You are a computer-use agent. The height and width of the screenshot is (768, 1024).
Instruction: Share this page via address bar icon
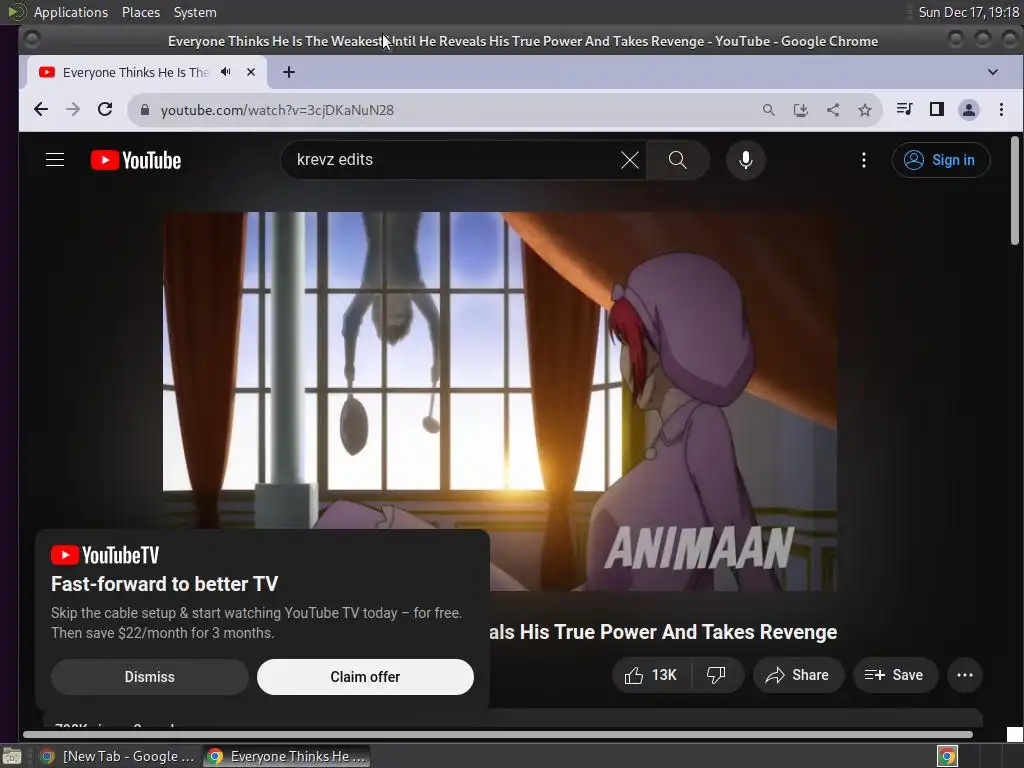click(833, 110)
